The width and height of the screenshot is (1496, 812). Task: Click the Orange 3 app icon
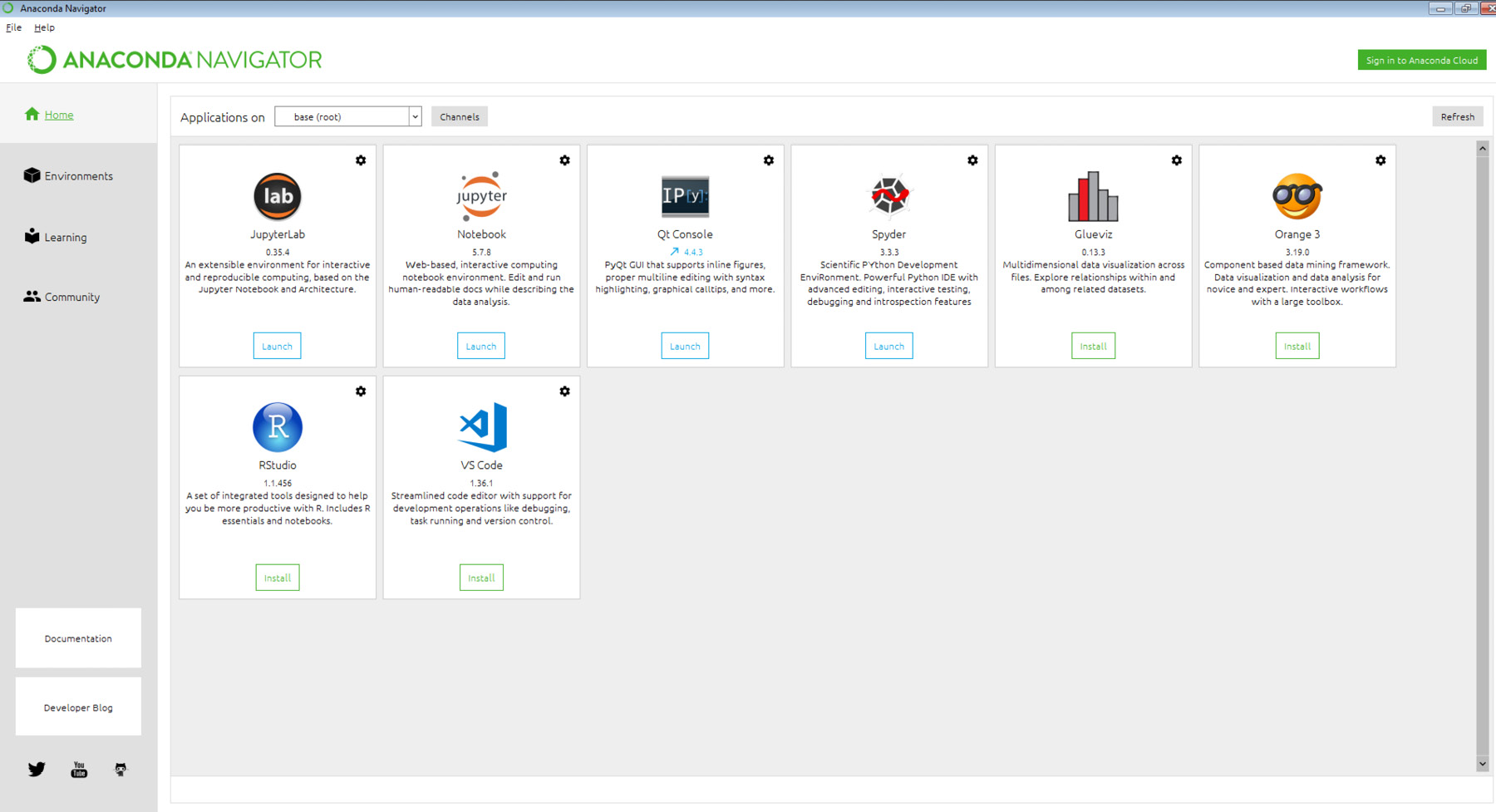point(1297,196)
